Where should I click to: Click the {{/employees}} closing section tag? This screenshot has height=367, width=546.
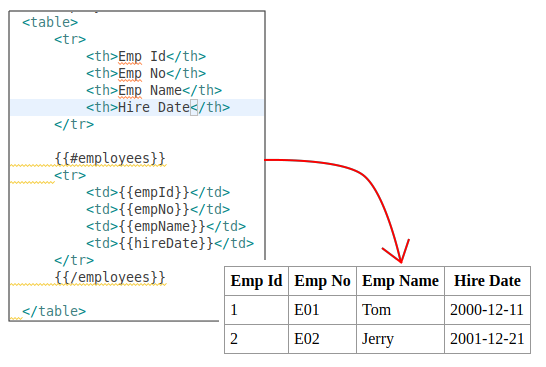tap(110, 278)
